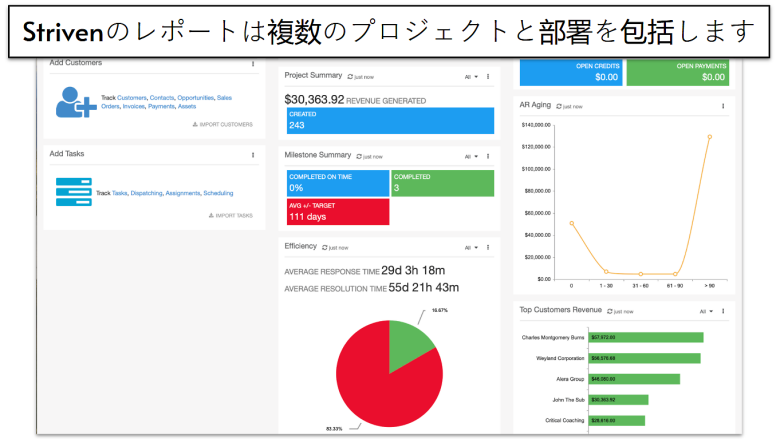Screen dimensions: 780x439
Task: Expand the Project Summary All dropdown
Action: [471, 77]
